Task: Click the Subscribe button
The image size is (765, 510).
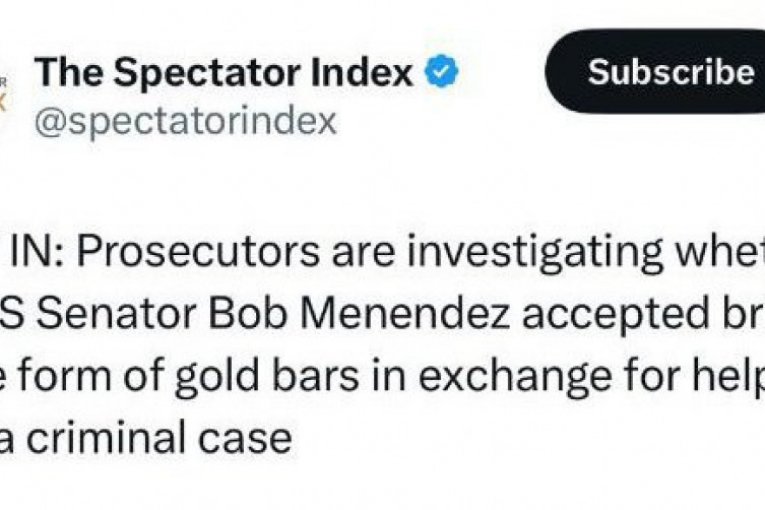Action: 669,72
